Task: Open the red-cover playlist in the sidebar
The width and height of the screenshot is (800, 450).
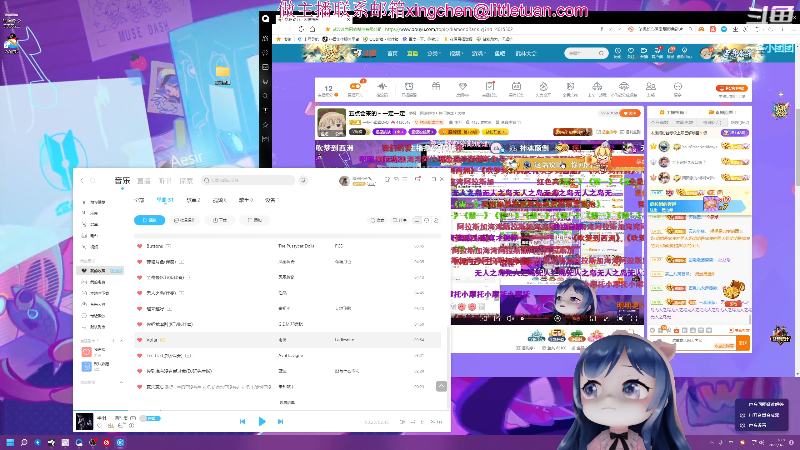Action: [x=87, y=352]
